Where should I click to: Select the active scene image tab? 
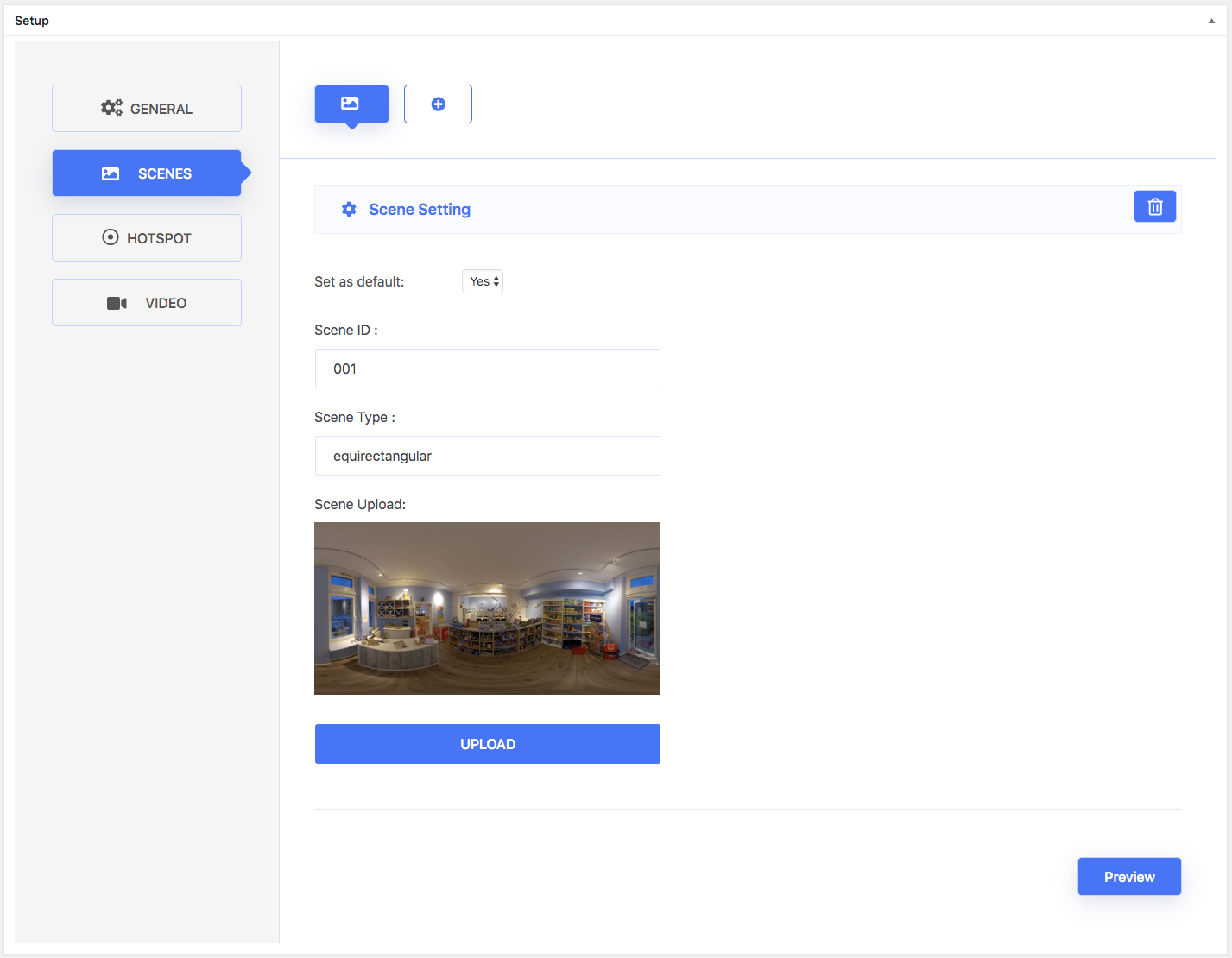[351, 104]
